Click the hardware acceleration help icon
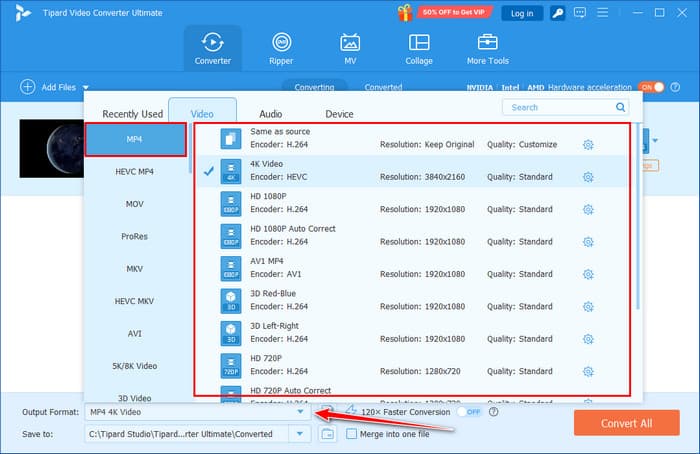This screenshot has width=700, height=454. coord(675,87)
